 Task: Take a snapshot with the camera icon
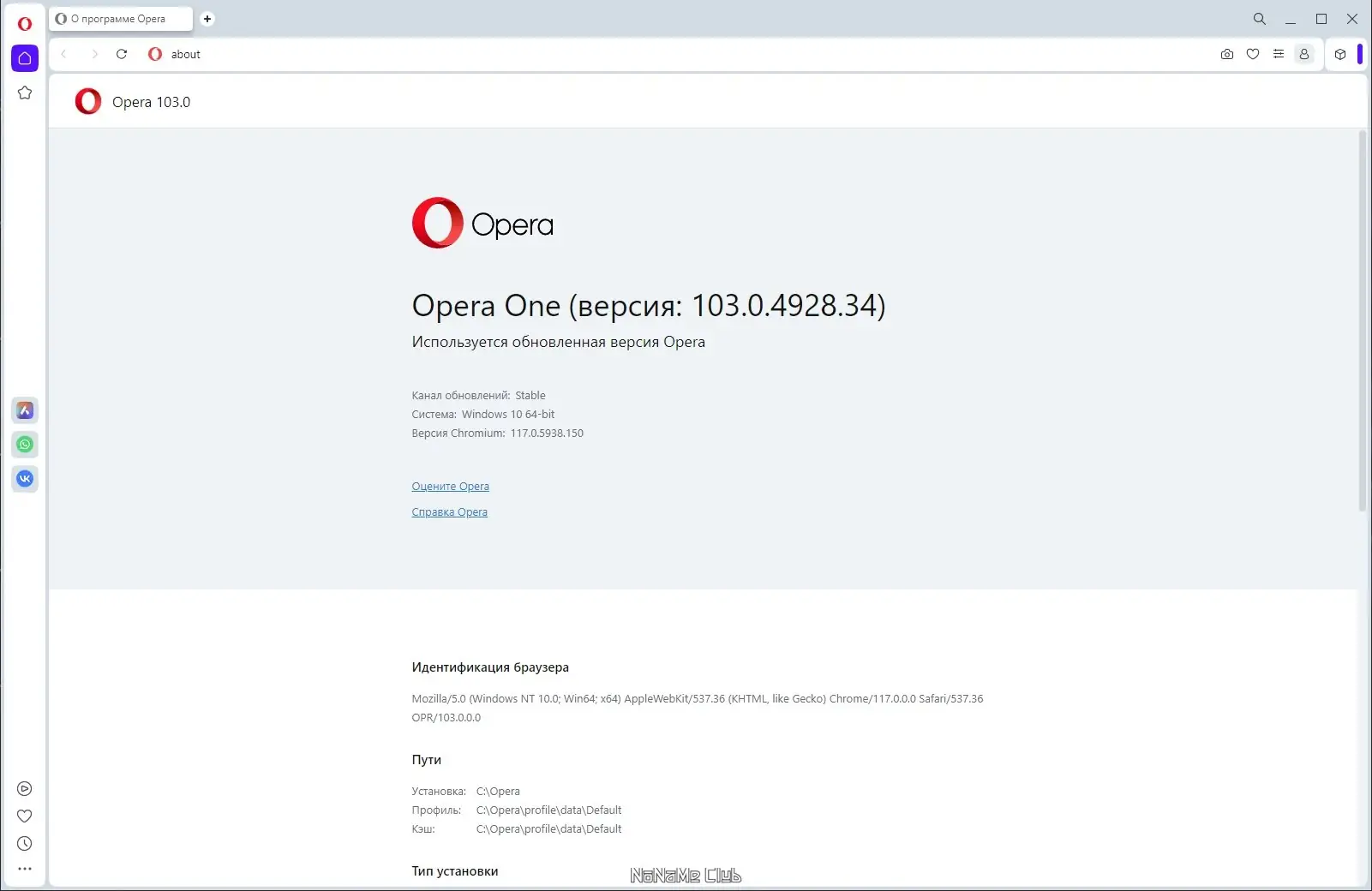coord(1227,54)
